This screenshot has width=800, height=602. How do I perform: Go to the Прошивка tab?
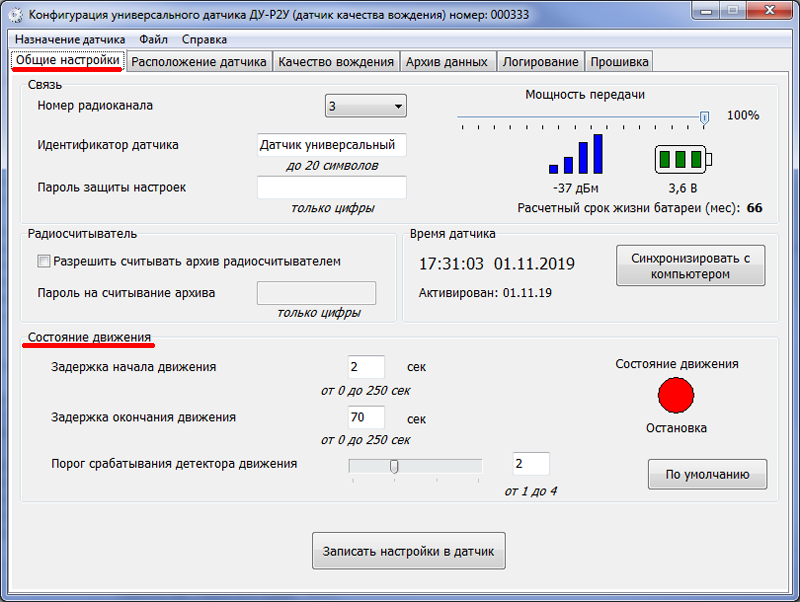point(619,62)
